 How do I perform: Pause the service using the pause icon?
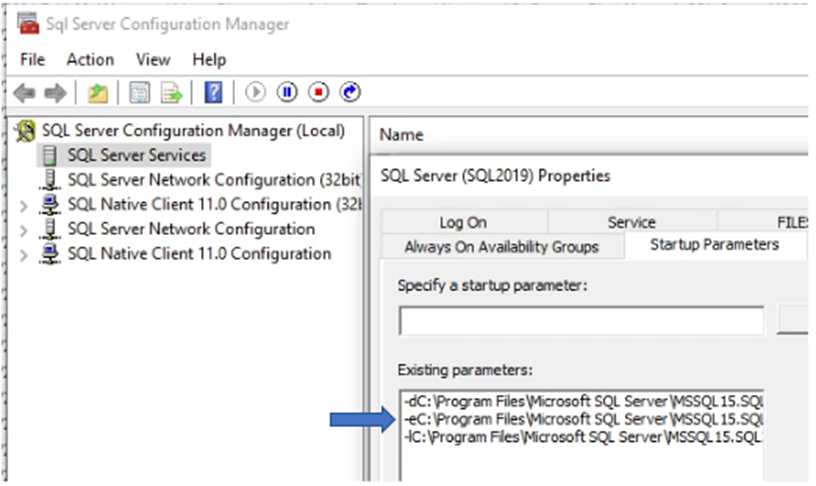point(287,93)
